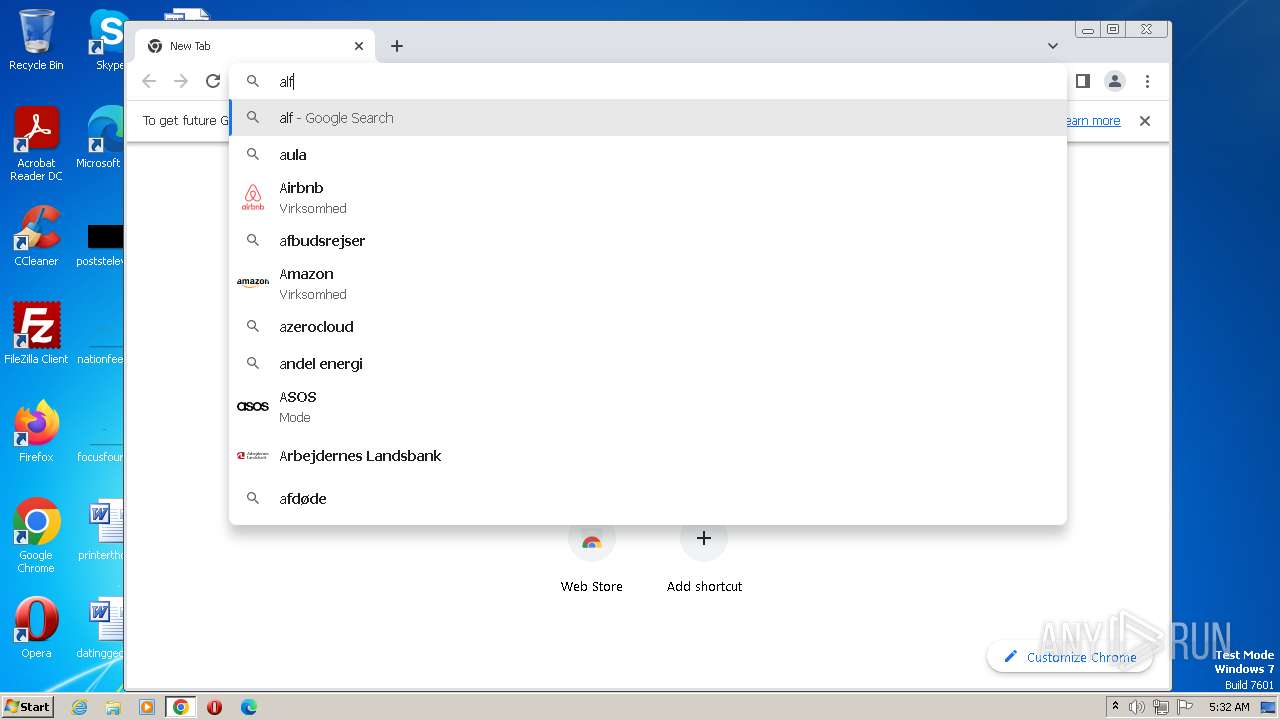
Task: Open the Web Store shortcut
Action: (x=592, y=557)
